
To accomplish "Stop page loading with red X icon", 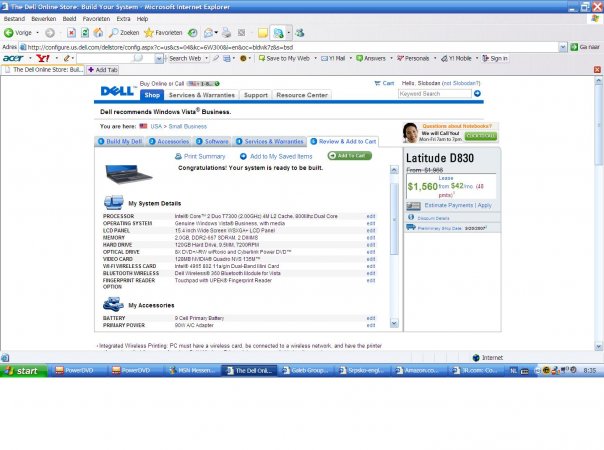I will click(x=71, y=33).
